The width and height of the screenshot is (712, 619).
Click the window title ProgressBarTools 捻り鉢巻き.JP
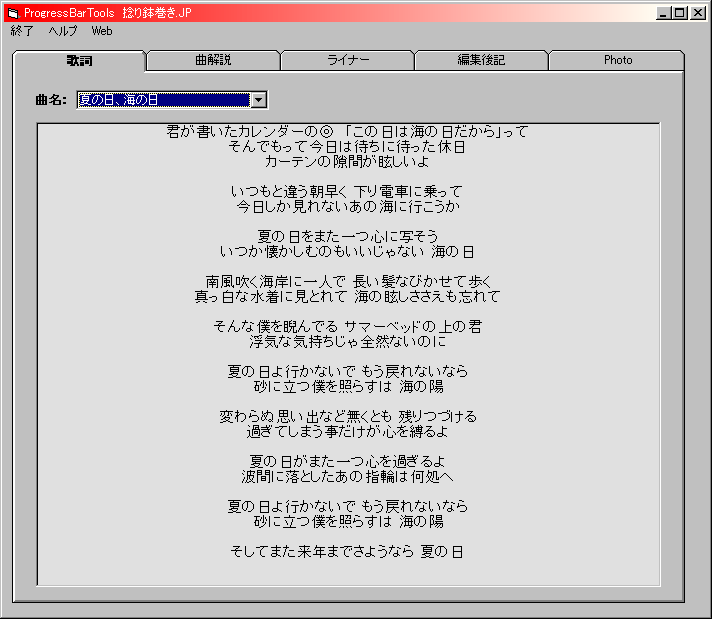[108, 13]
